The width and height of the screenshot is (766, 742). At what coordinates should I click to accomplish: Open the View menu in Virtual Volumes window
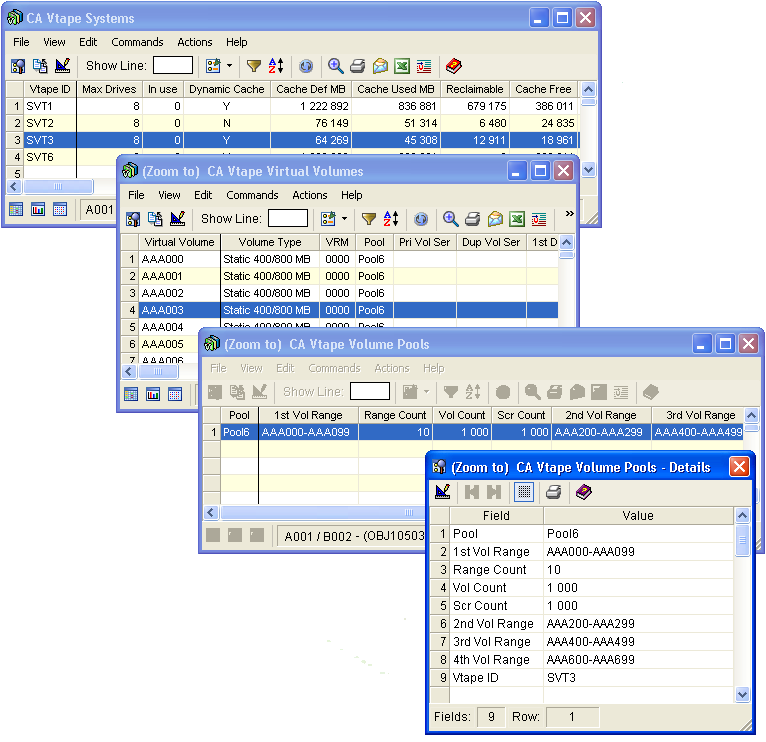click(x=169, y=195)
